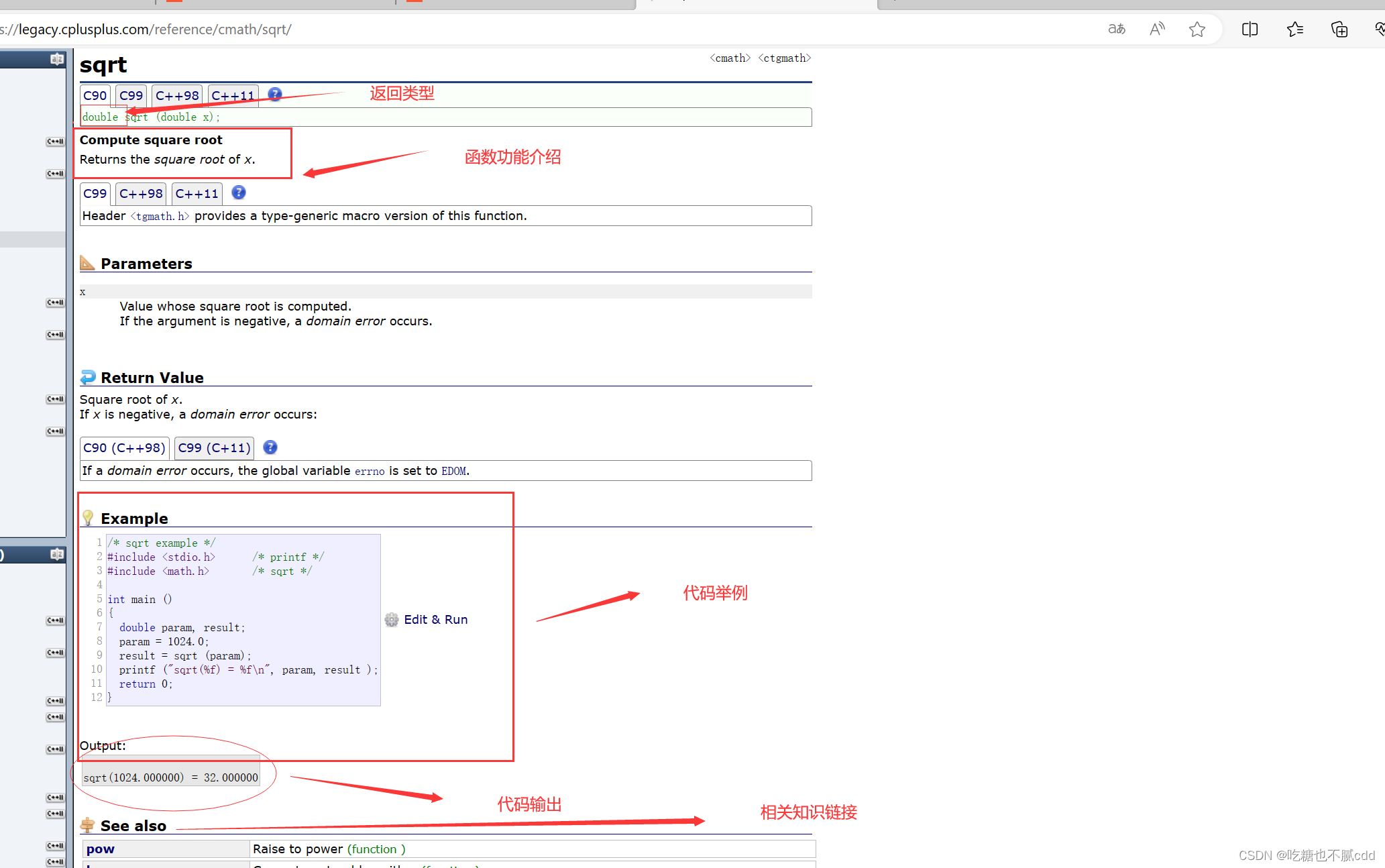The height and width of the screenshot is (868, 1385).
Task: Click the Parameters section heading
Action: coord(146,264)
